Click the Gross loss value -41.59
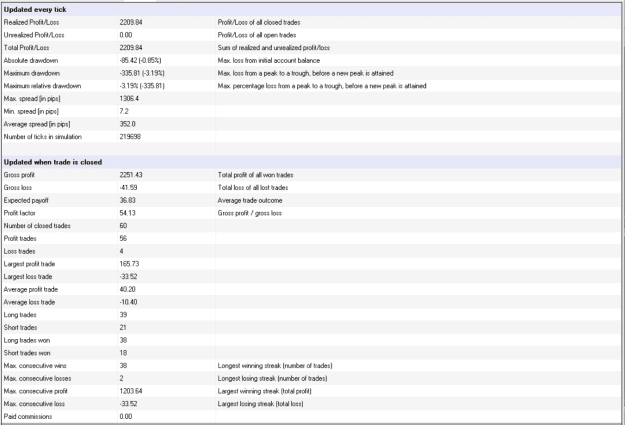The width and height of the screenshot is (625, 425). pos(128,188)
